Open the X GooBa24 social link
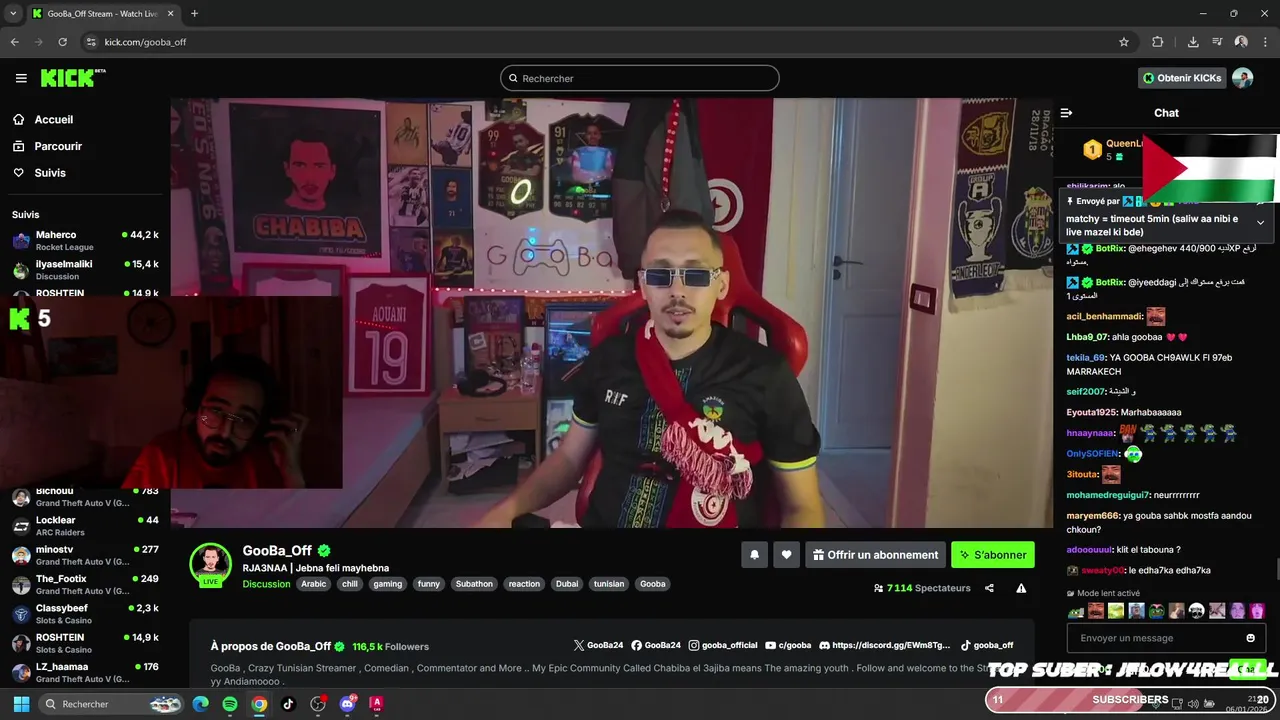This screenshot has height=720, width=1280. click(598, 646)
